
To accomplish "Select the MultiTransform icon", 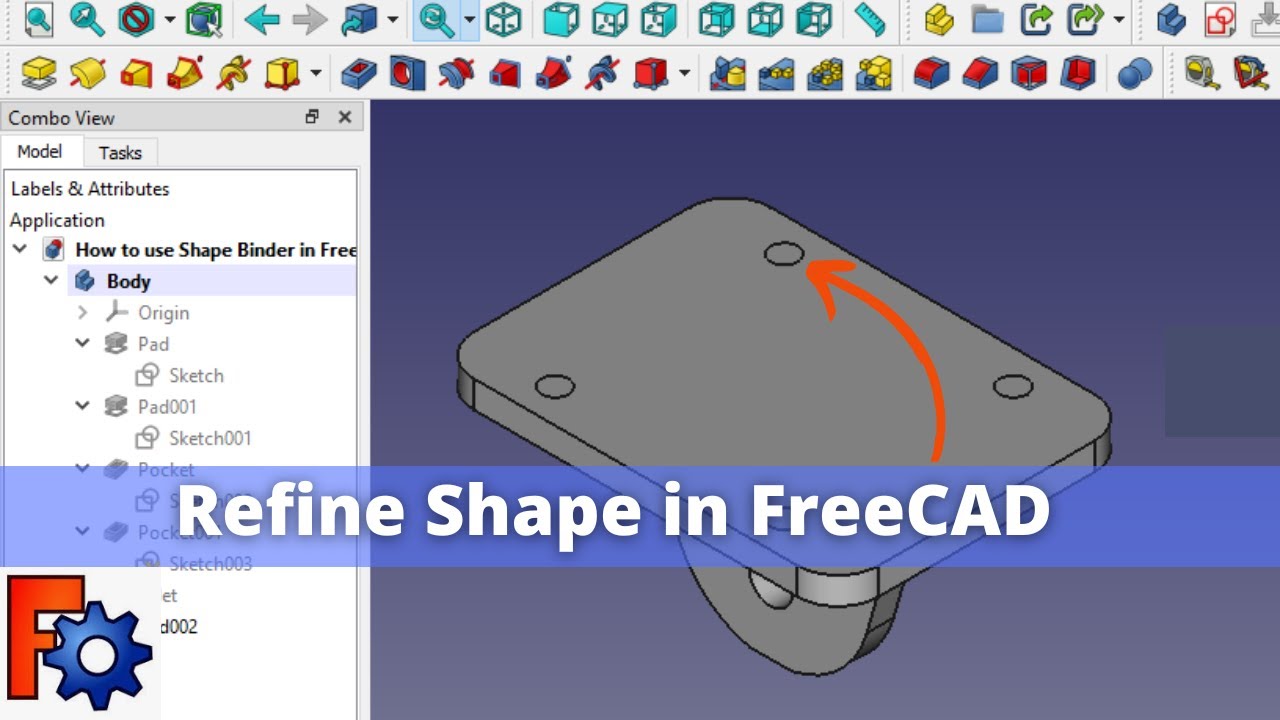I will 874,72.
